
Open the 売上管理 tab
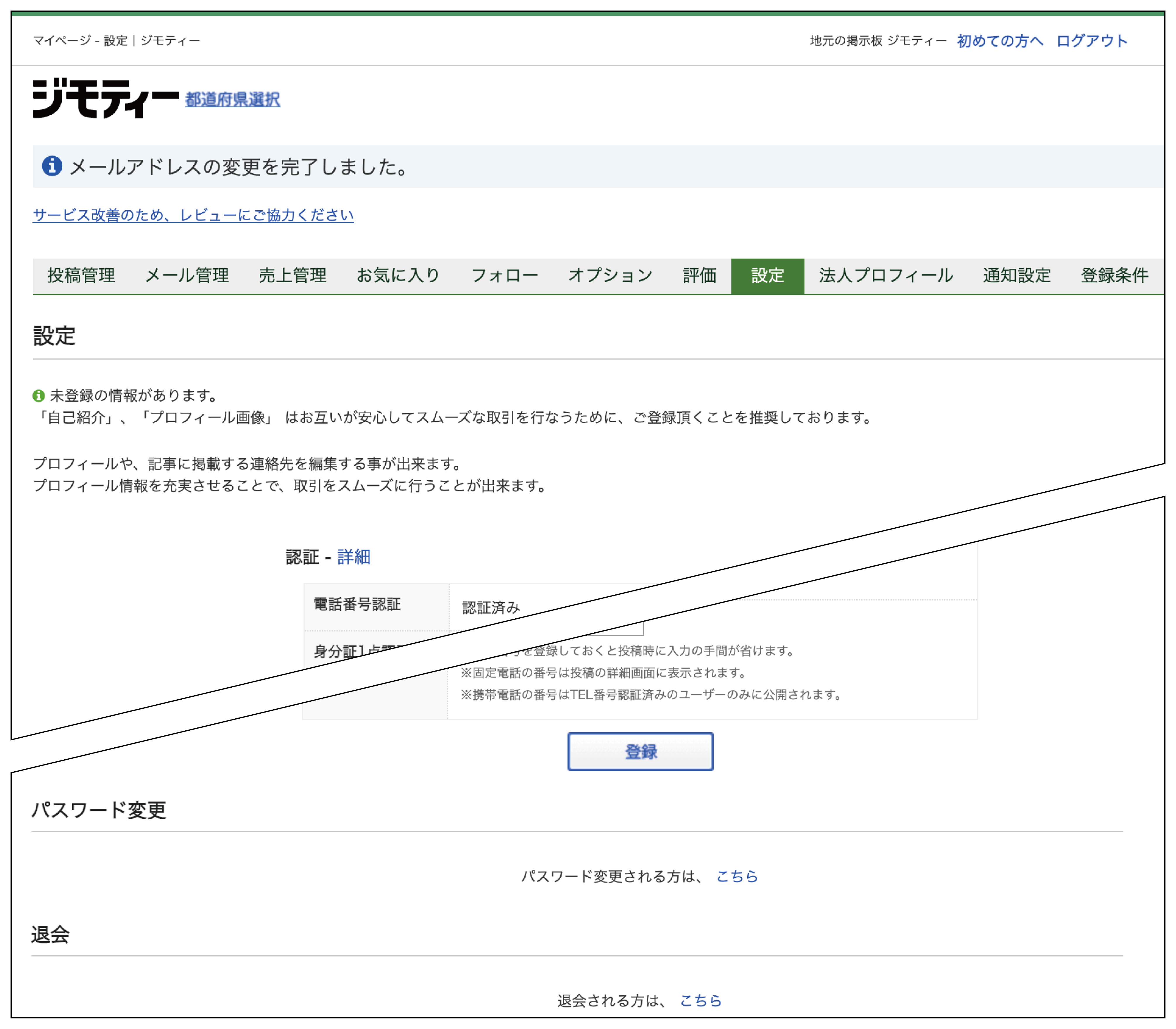coord(292,276)
